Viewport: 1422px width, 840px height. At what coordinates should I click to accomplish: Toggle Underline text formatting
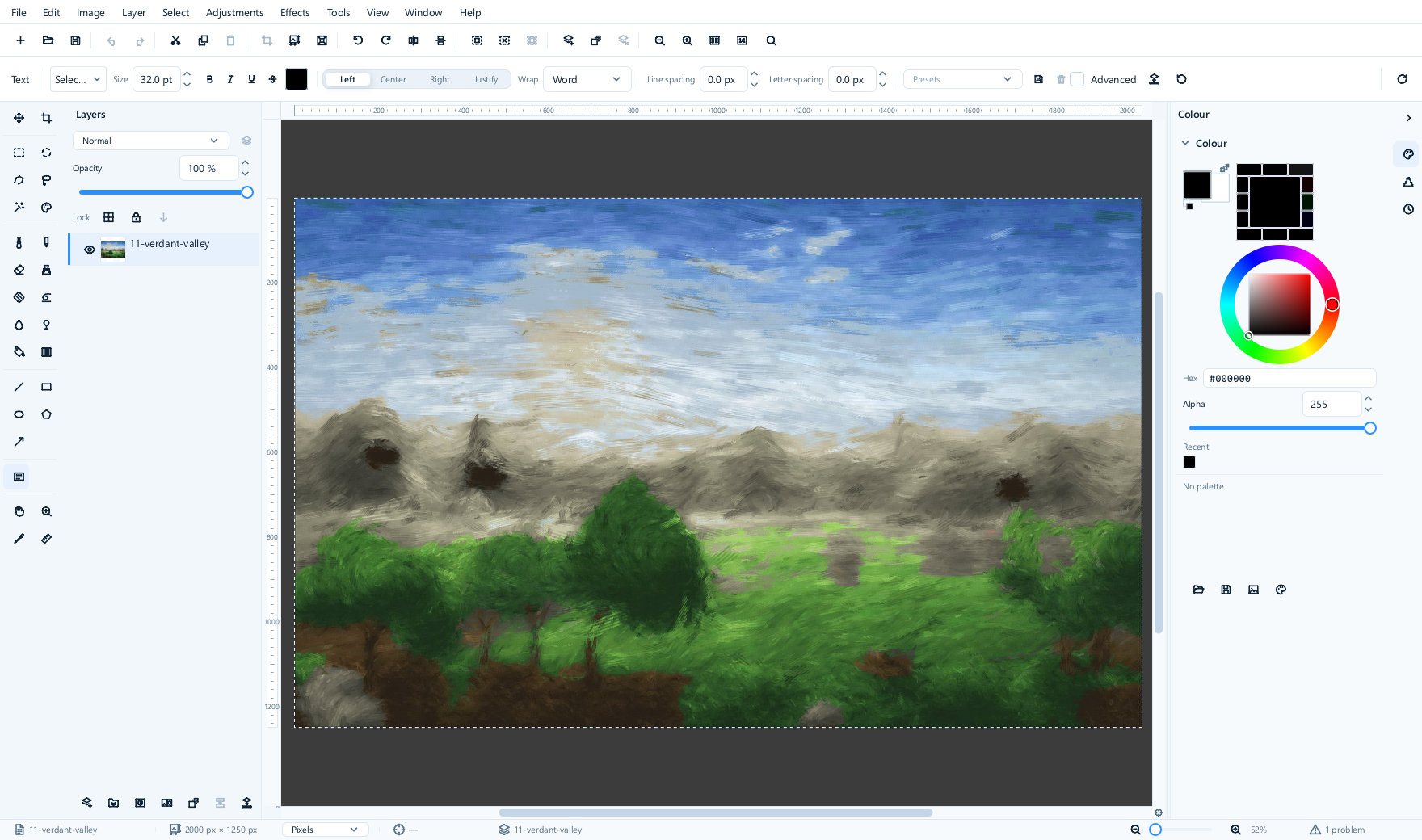(x=251, y=79)
